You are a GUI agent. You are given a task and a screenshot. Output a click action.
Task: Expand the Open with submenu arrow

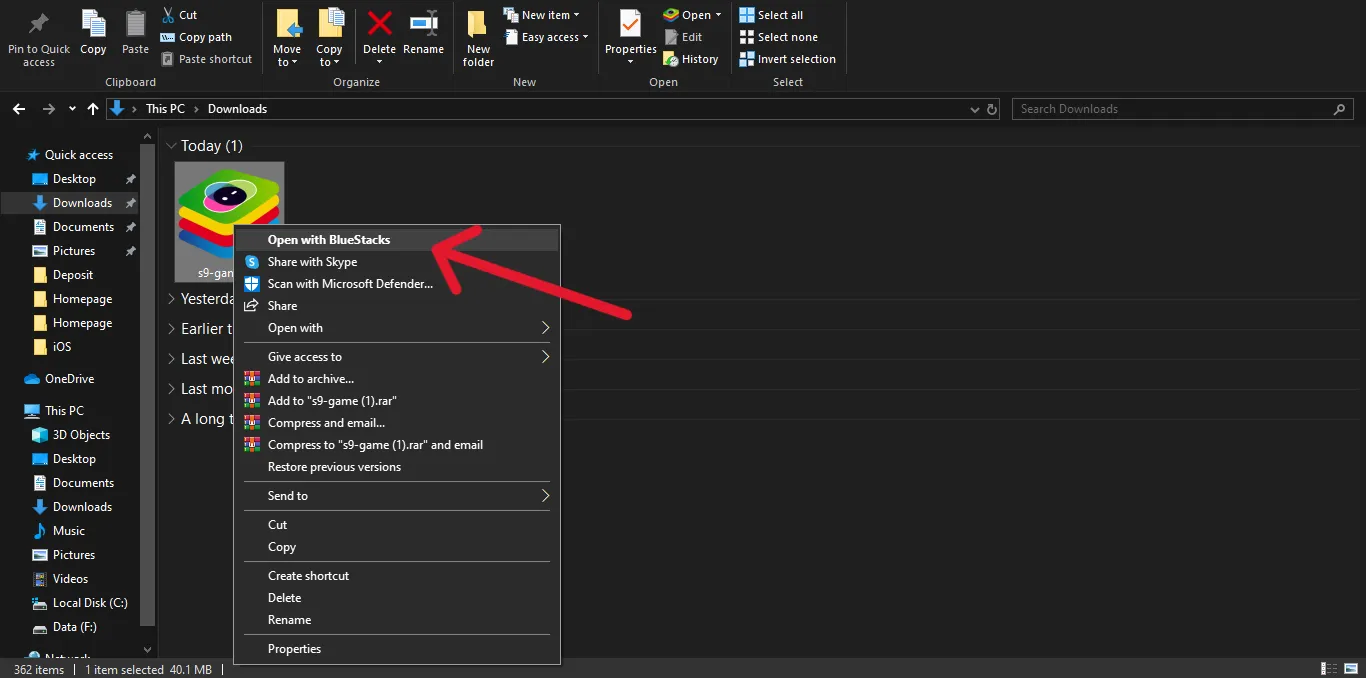pyautogui.click(x=544, y=327)
